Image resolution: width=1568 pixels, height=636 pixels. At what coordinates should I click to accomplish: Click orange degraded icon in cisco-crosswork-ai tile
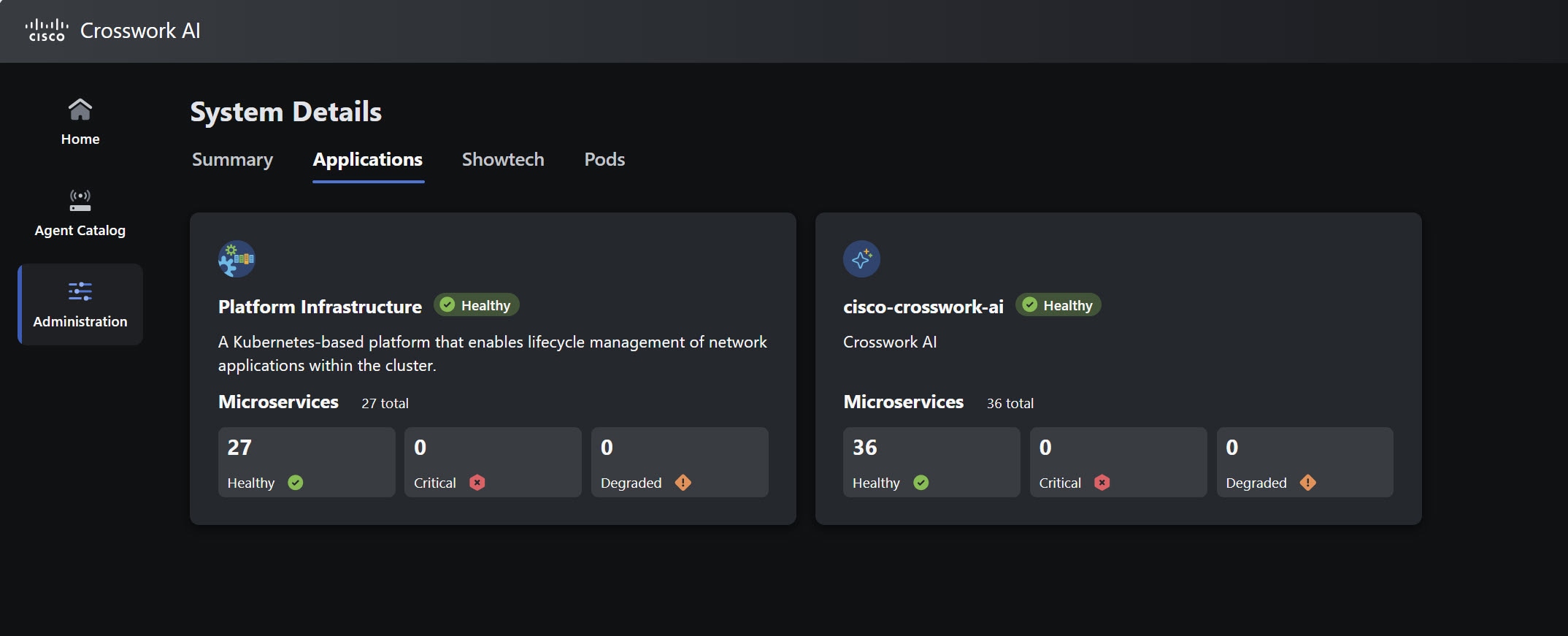pyautogui.click(x=1308, y=483)
